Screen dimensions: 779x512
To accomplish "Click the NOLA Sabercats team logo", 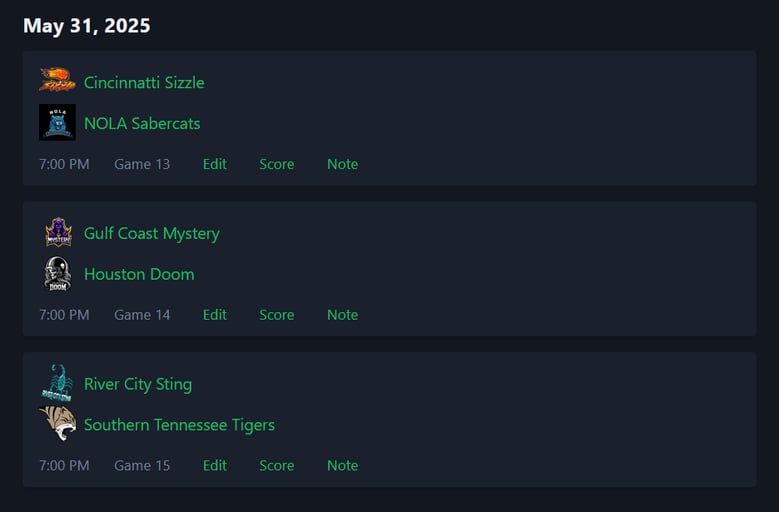I will click(58, 122).
